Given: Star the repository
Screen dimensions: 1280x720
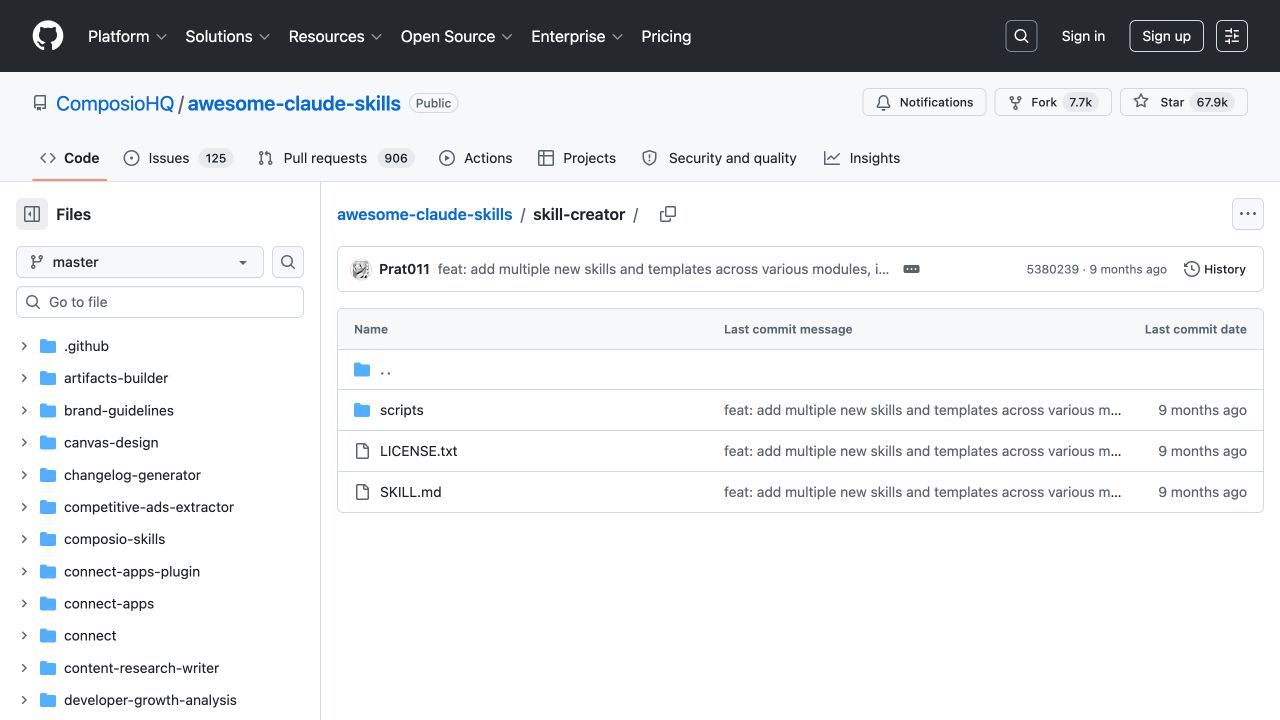Looking at the screenshot, I should pyautogui.click(x=1184, y=102).
